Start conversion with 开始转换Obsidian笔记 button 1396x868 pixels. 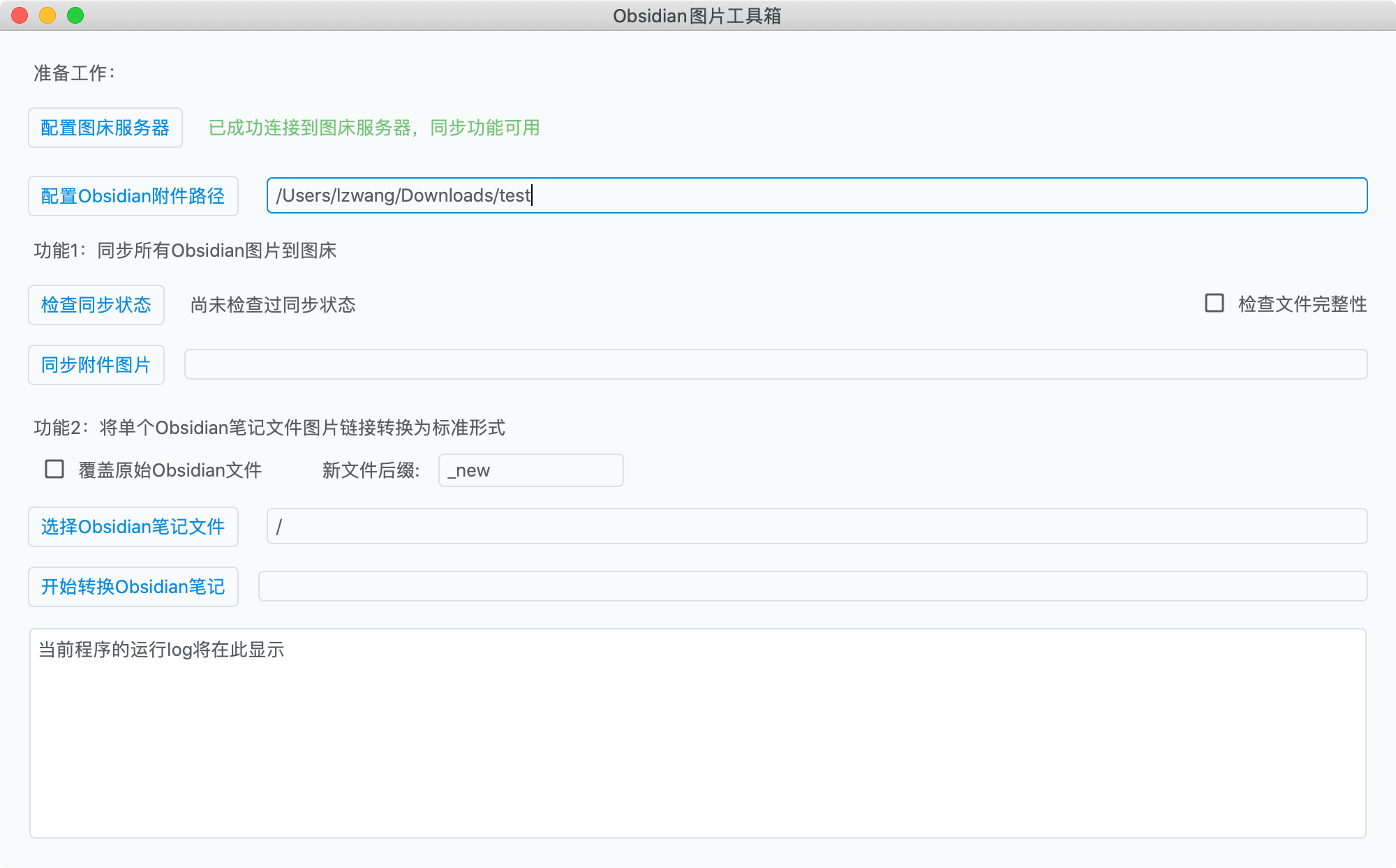pos(133,587)
